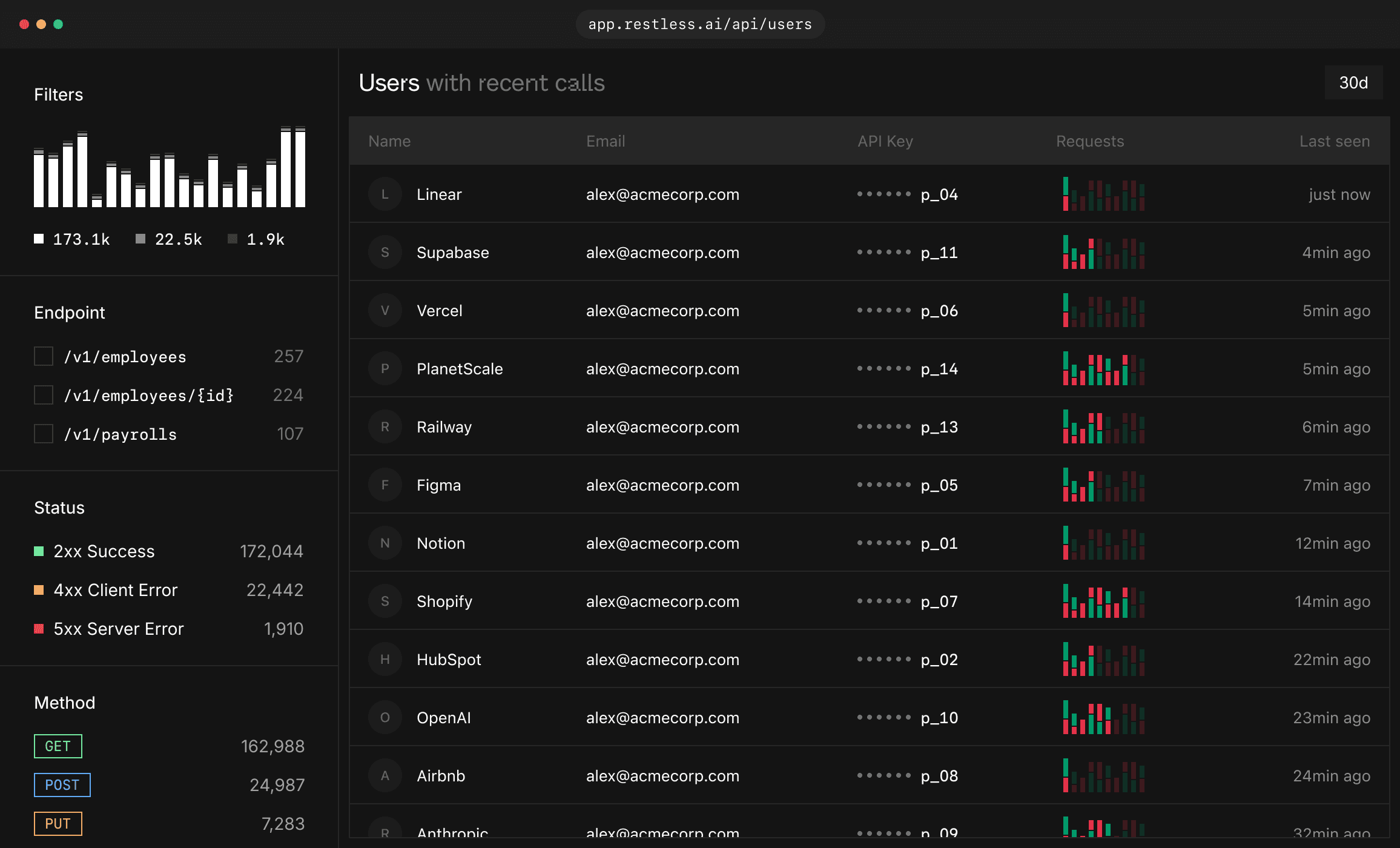Click the Supabase avatar icon
The height and width of the screenshot is (848, 1400).
pos(385,253)
